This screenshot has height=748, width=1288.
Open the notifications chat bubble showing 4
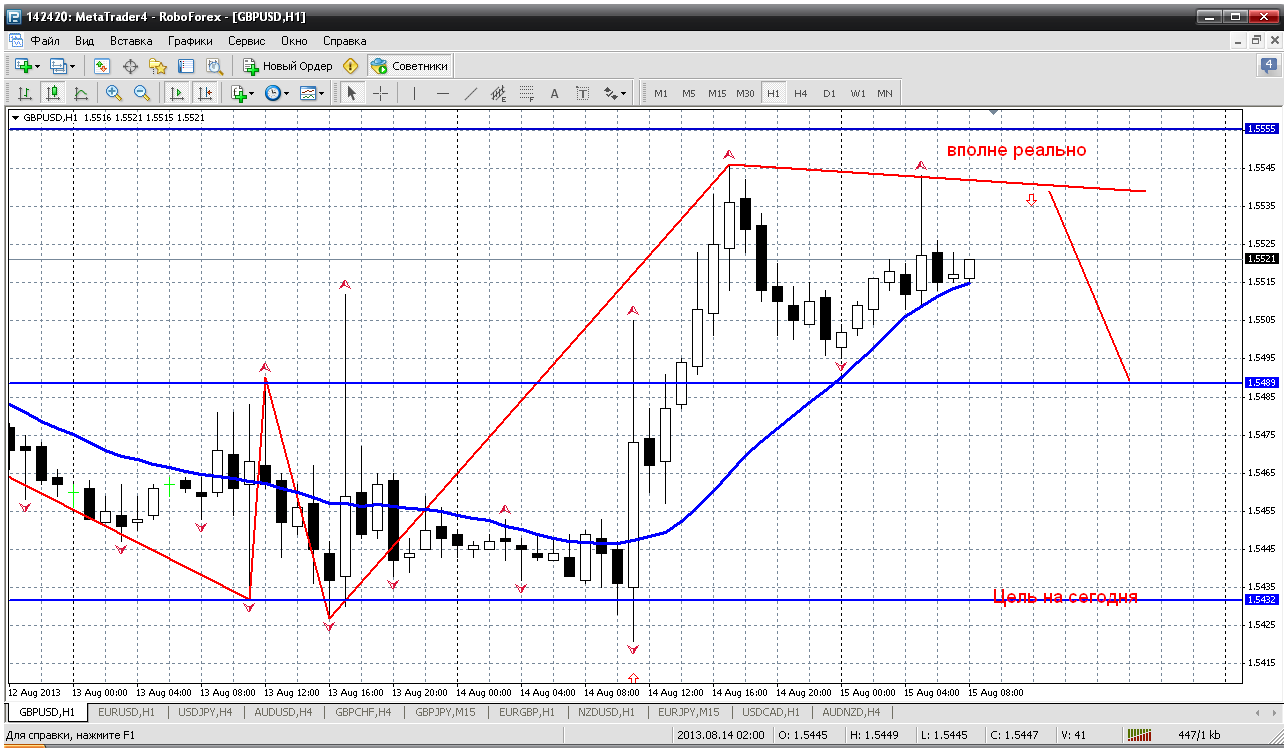1268,66
